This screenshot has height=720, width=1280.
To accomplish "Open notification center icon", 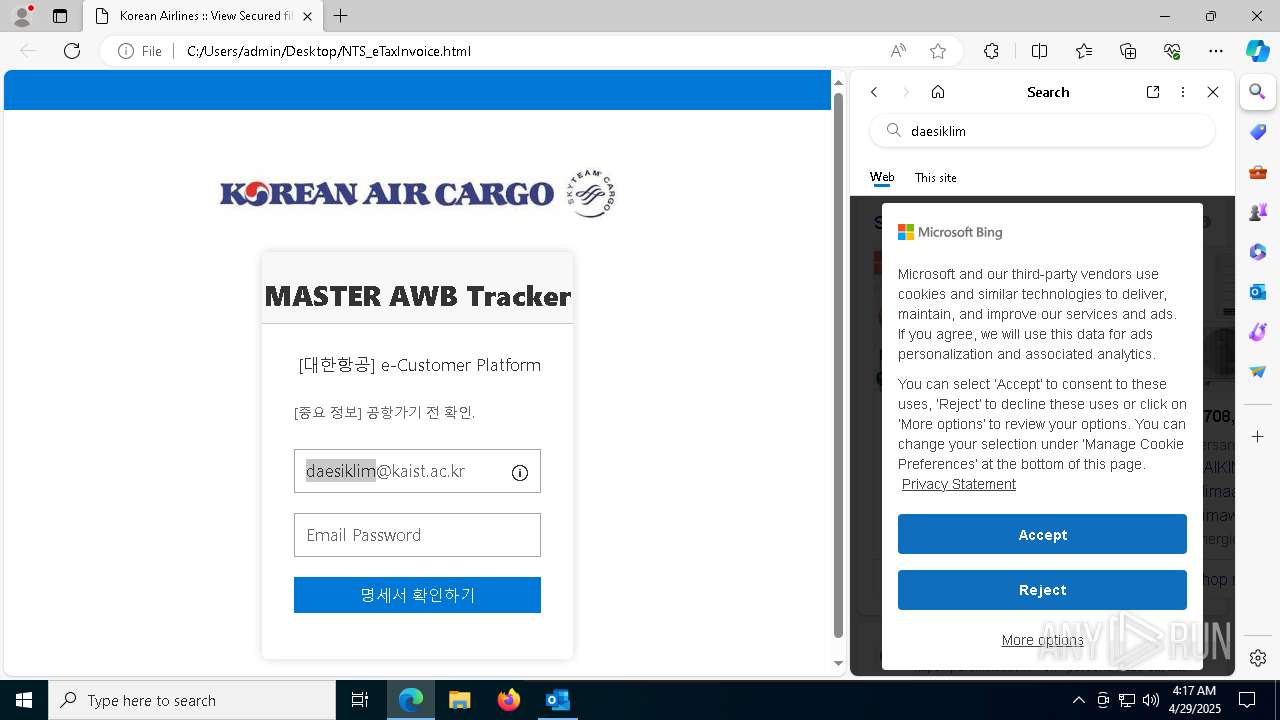I will click(1247, 700).
